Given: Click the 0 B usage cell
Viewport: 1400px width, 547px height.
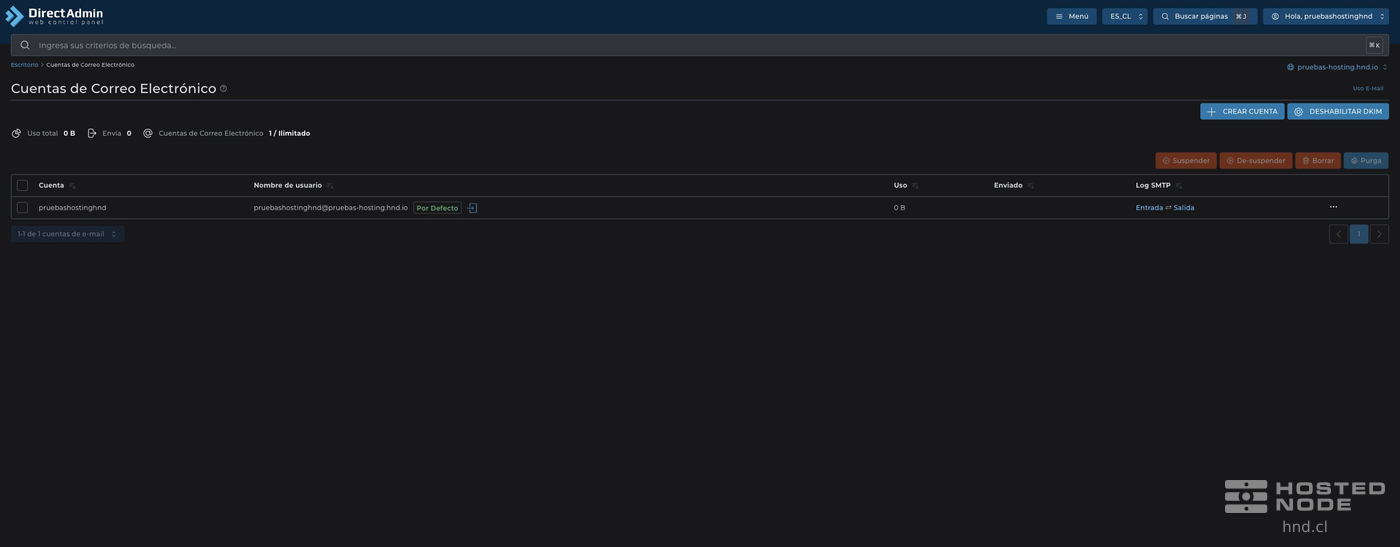Looking at the screenshot, I should pyautogui.click(x=899, y=208).
